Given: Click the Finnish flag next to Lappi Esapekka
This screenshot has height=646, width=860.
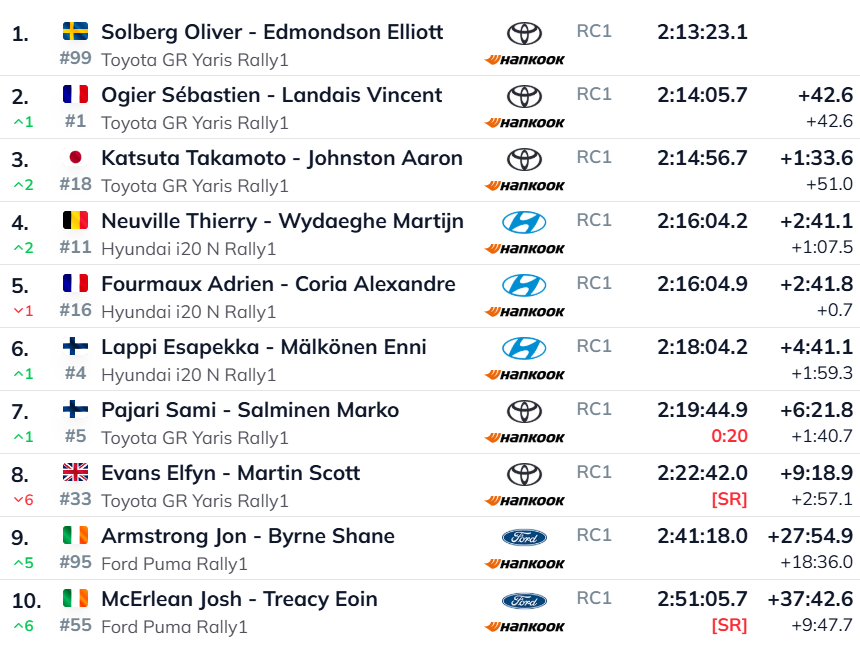Looking at the screenshot, I should pyautogui.click(x=75, y=347).
